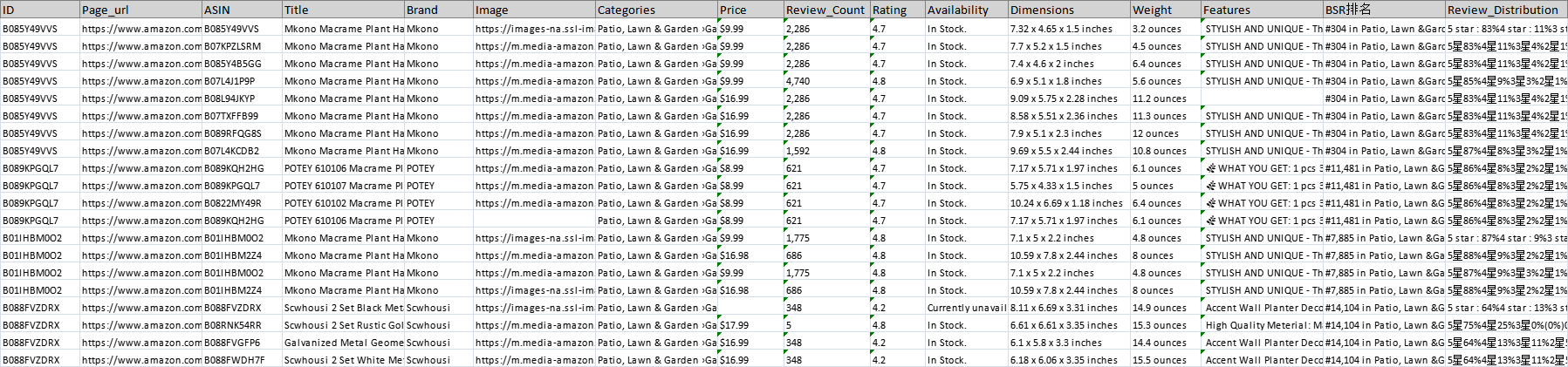
Task: Select ASIN cell B07KPZLSRM
Action: (242, 46)
